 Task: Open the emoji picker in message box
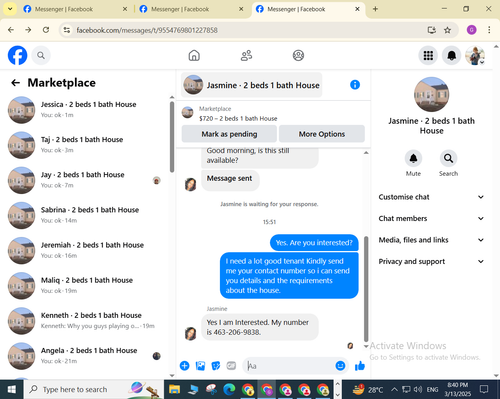point(340,366)
